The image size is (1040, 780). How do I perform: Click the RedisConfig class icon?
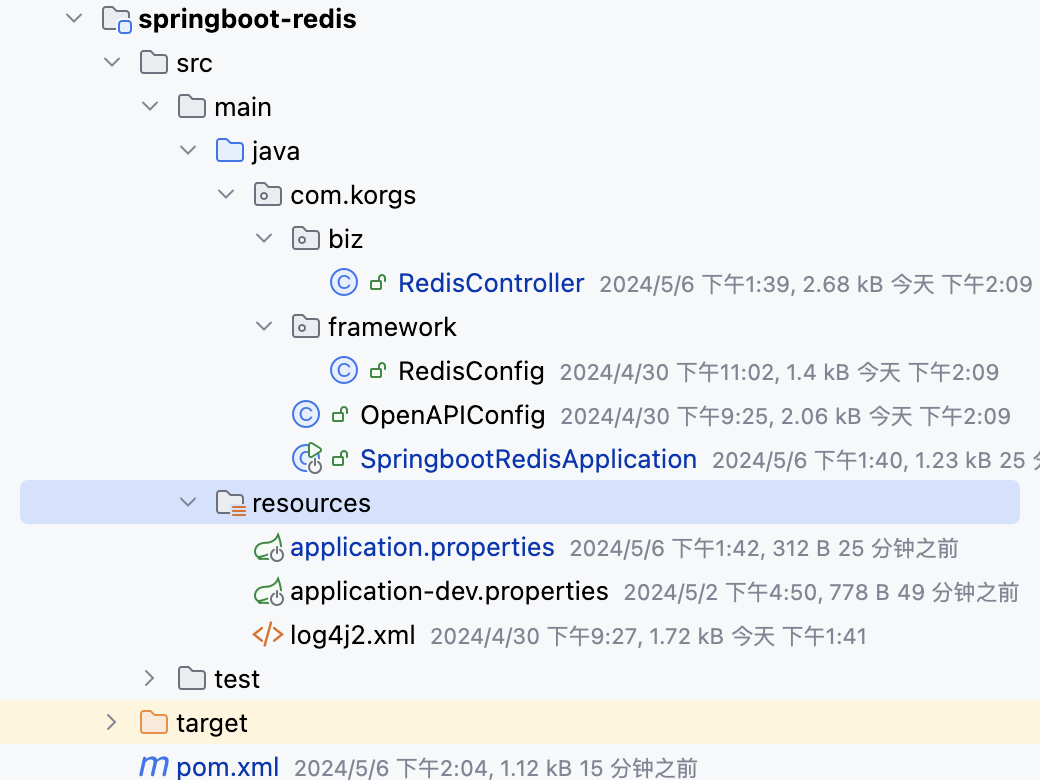point(343,371)
